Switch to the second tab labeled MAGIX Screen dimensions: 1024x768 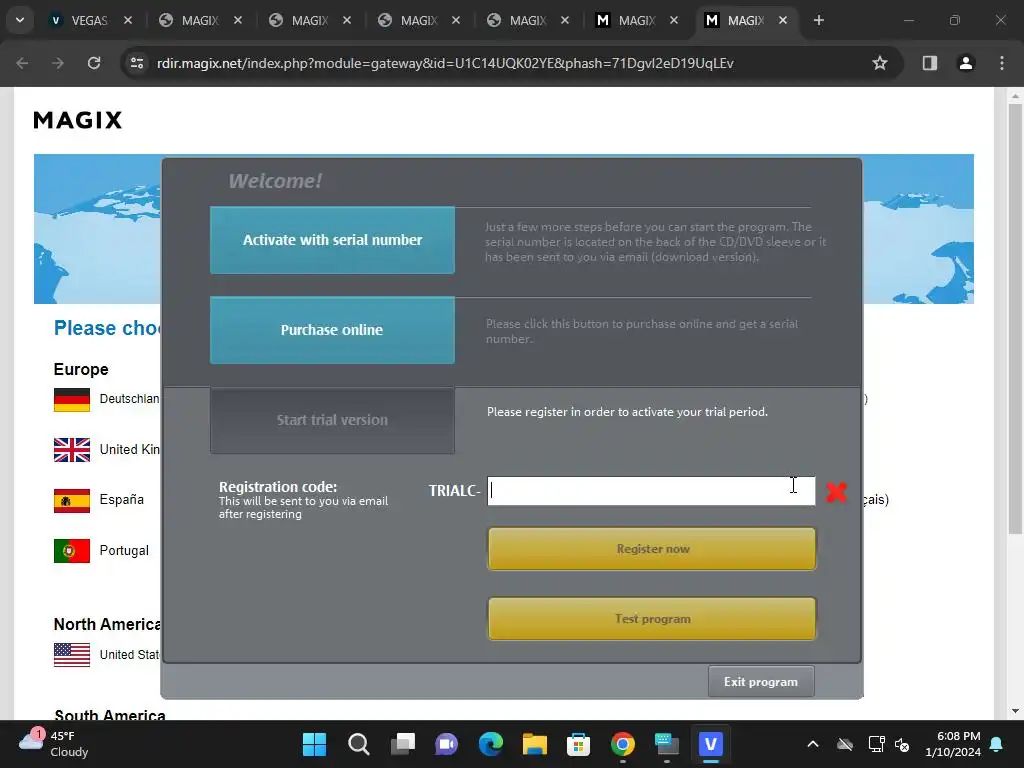point(200,20)
